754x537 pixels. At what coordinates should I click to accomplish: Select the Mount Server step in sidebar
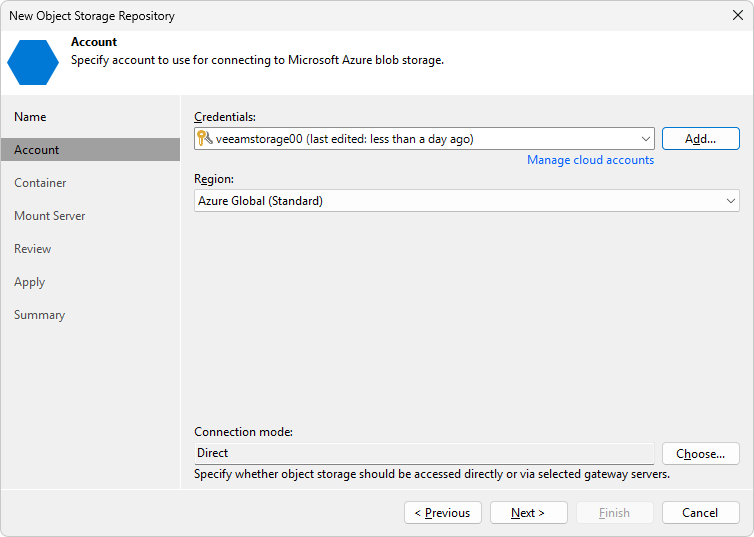click(x=50, y=216)
